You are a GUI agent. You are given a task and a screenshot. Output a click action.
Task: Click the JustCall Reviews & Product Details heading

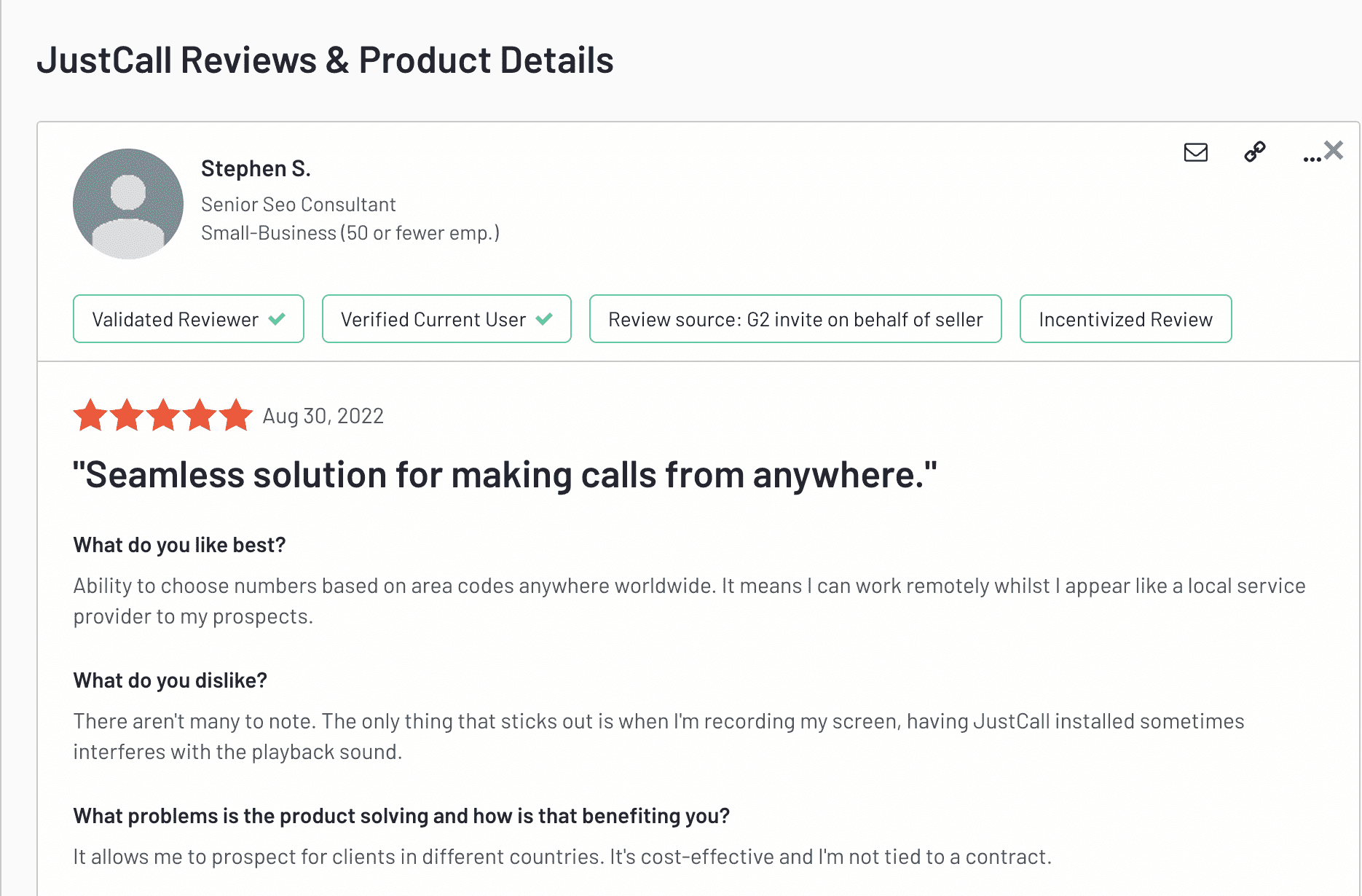pyautogui.click(x=325, y=60)
